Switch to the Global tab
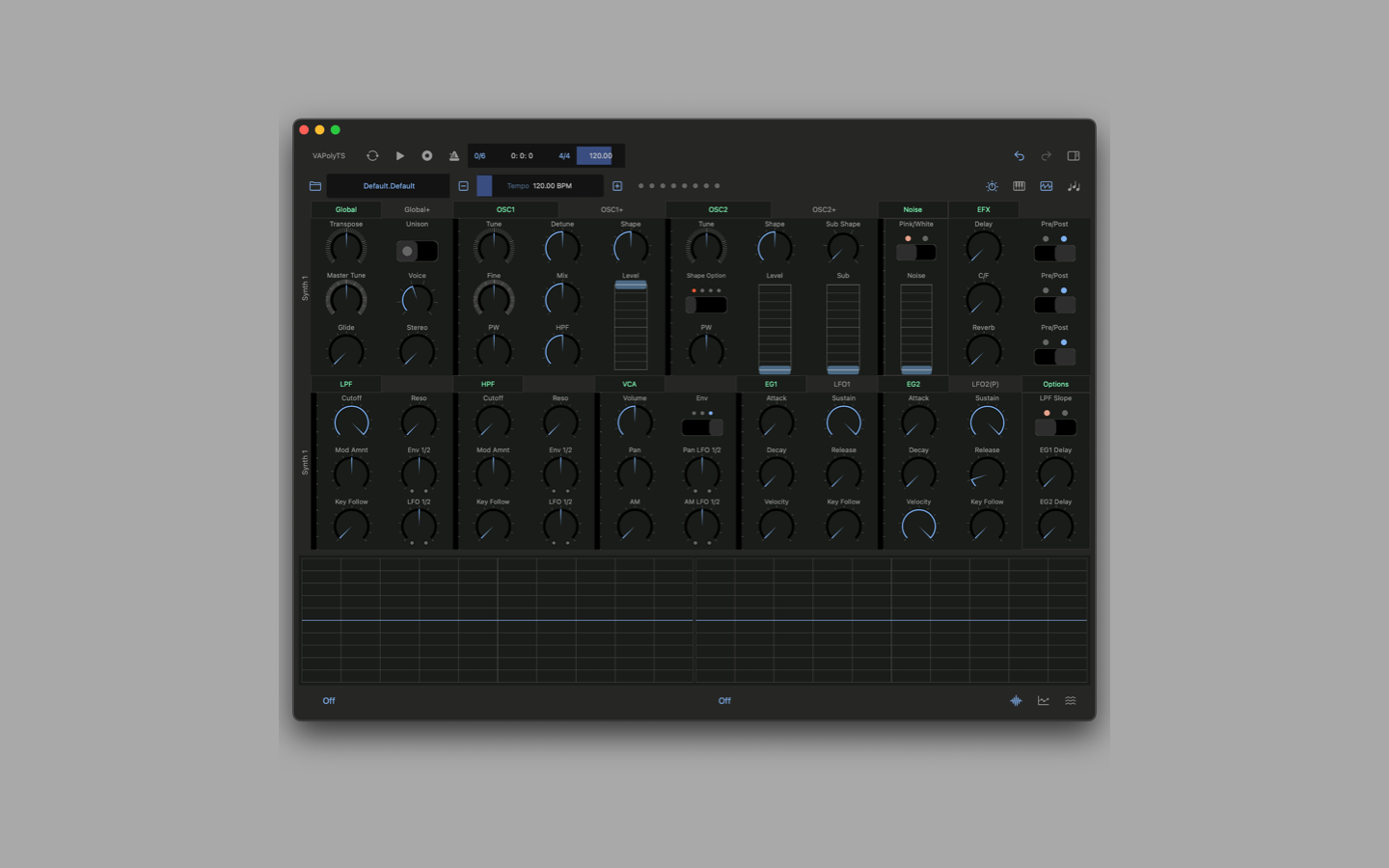The image size is (1389, 868). [x=346, y=209]
